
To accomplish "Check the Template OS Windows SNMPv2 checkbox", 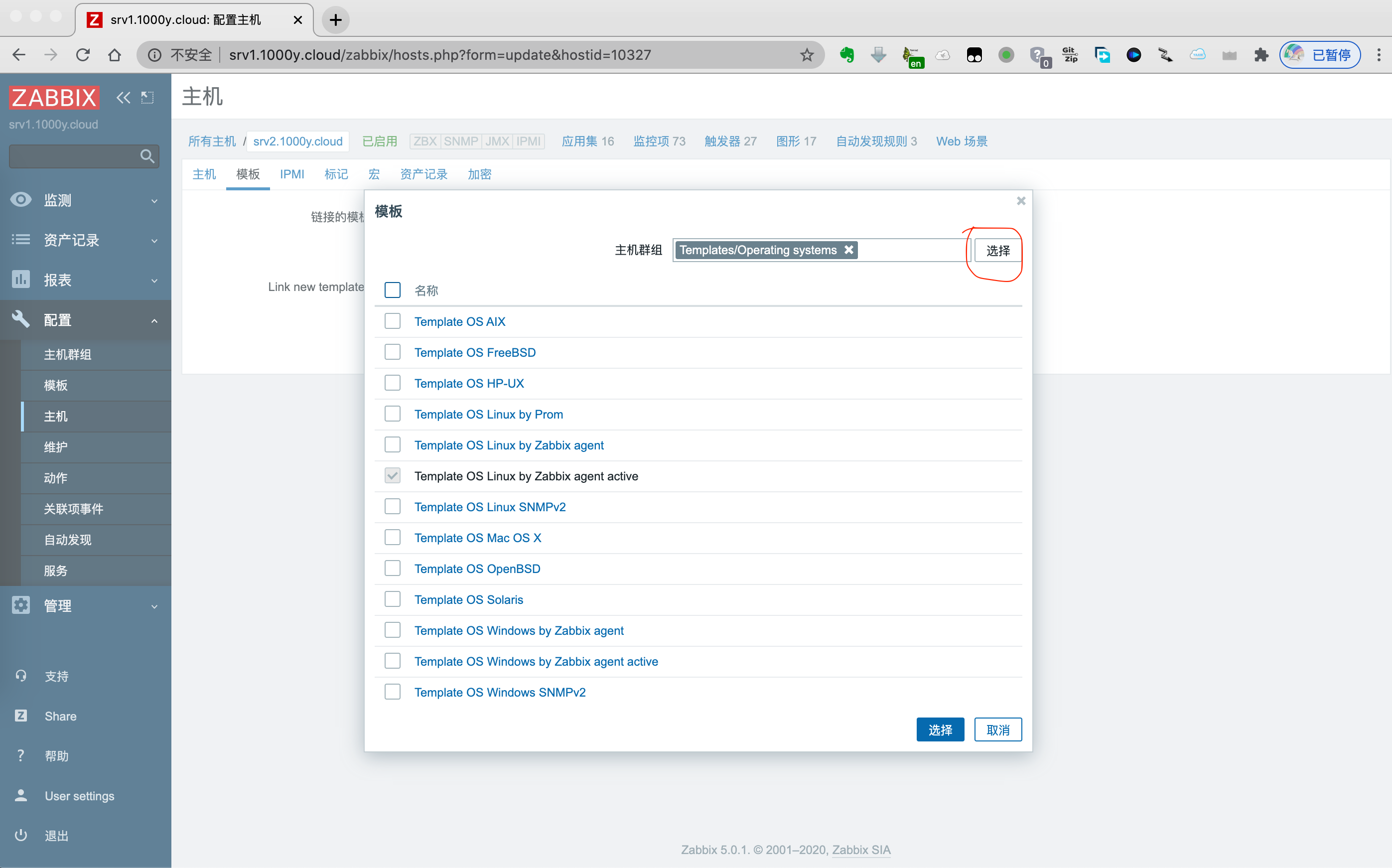I will tap(393, 692).
